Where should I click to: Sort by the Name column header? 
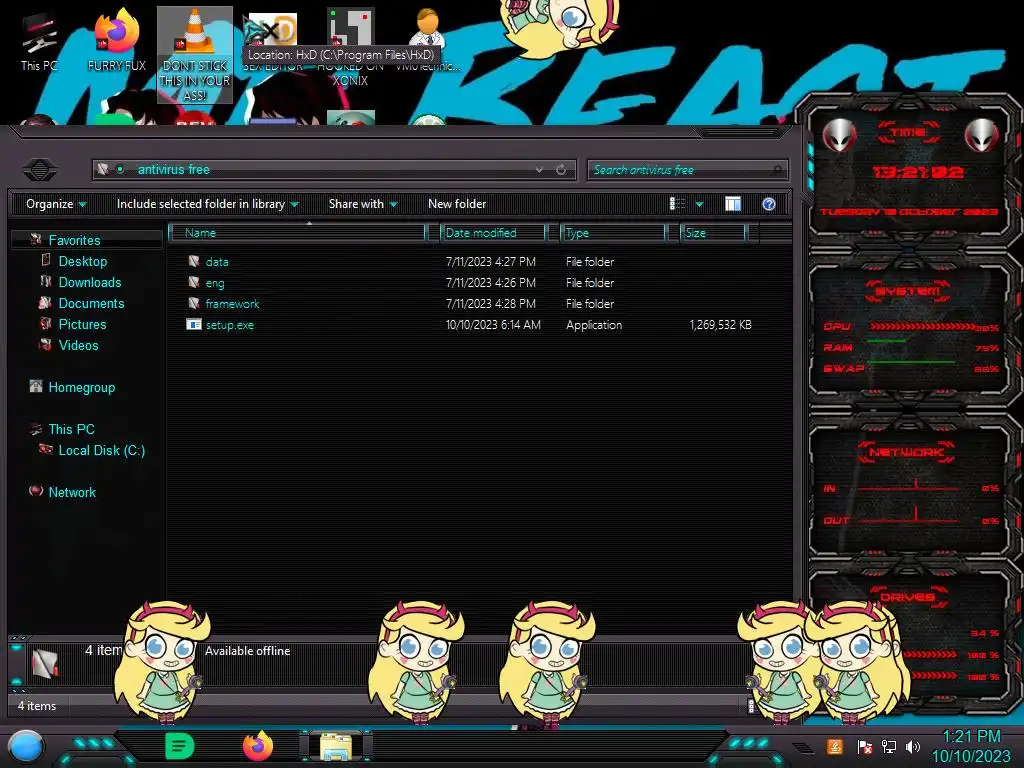click(298, 232)
